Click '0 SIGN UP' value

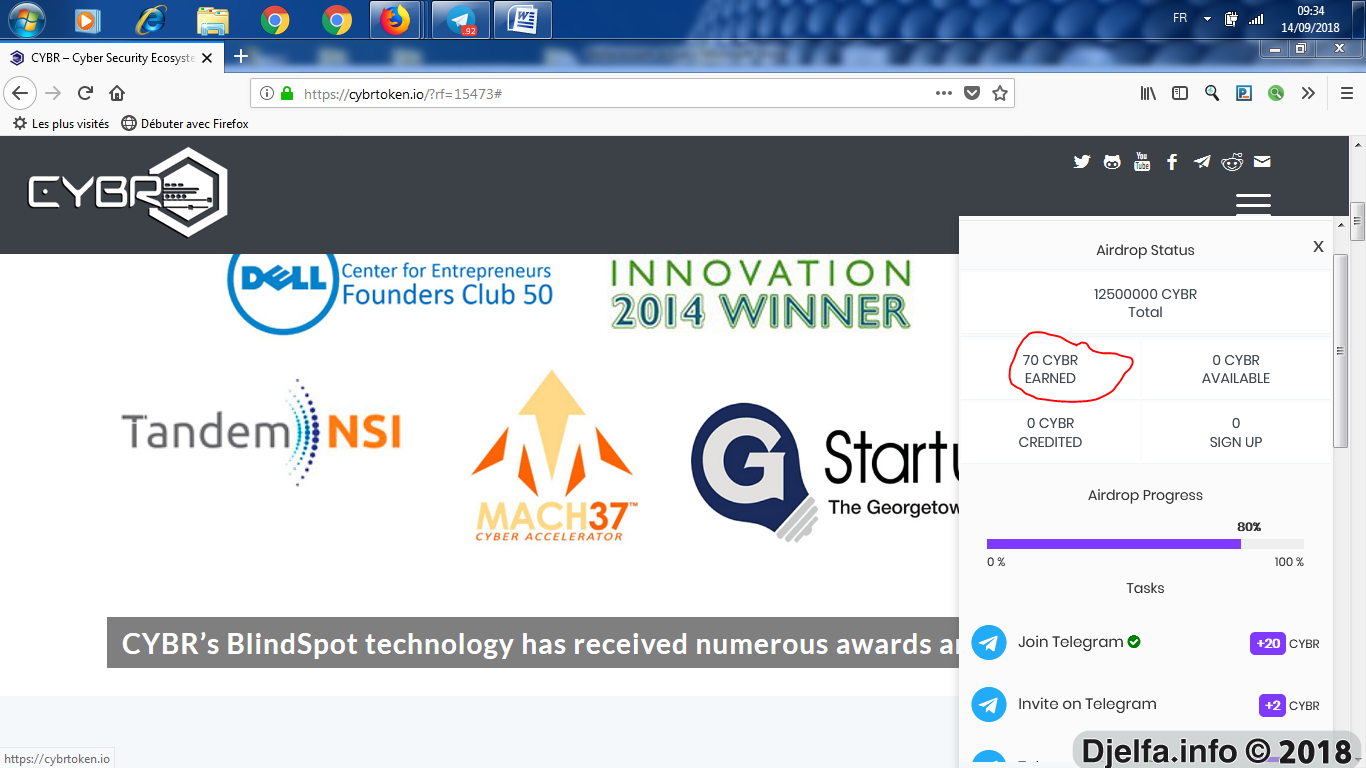click(1236, 433)
